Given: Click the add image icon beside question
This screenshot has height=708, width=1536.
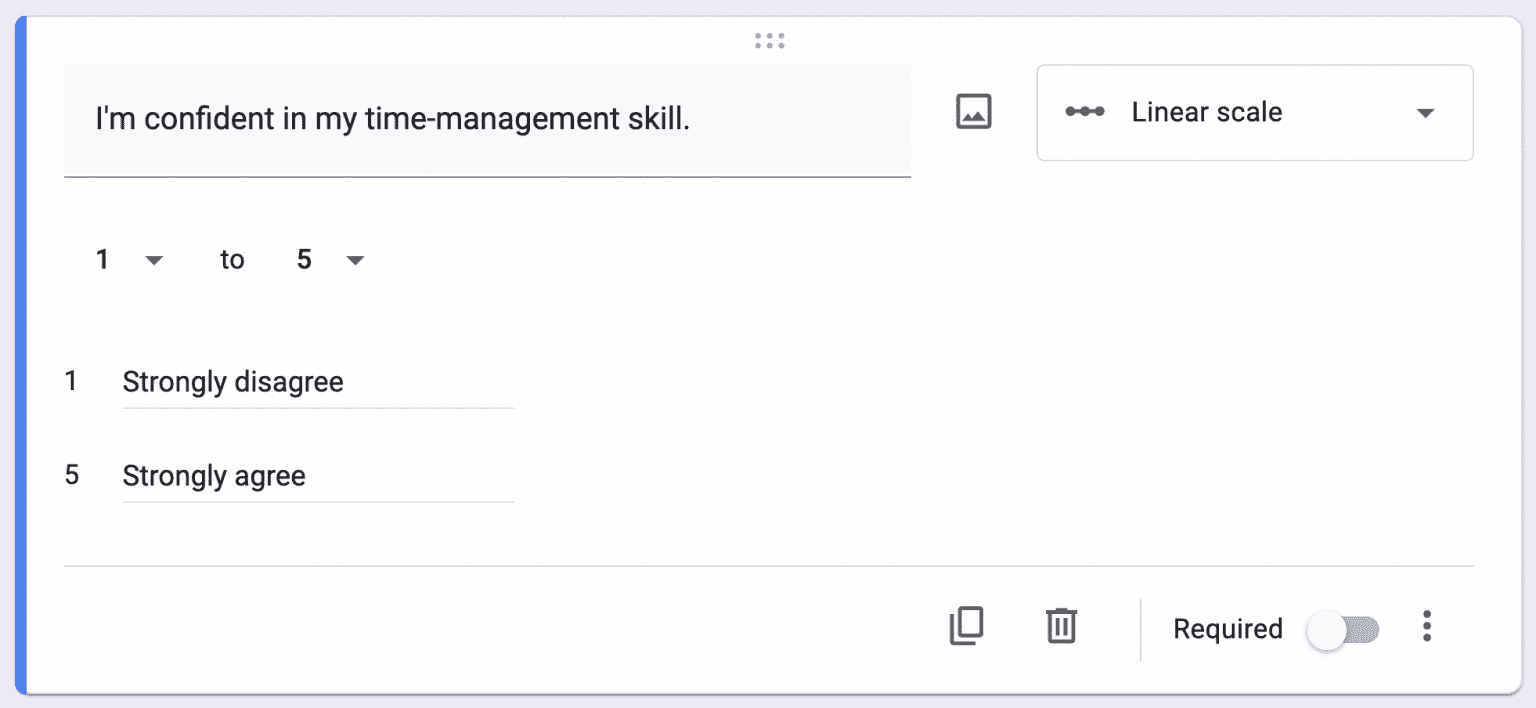Looking at the screenshot, I should (973, 111).
